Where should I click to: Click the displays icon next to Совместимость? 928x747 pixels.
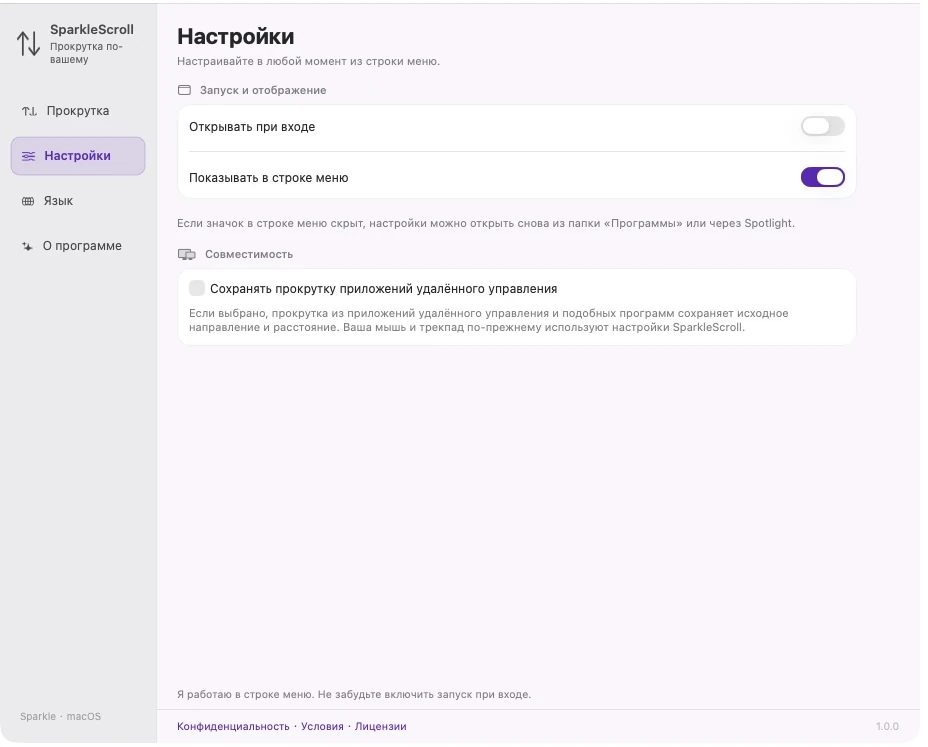[x=186, y=255]
